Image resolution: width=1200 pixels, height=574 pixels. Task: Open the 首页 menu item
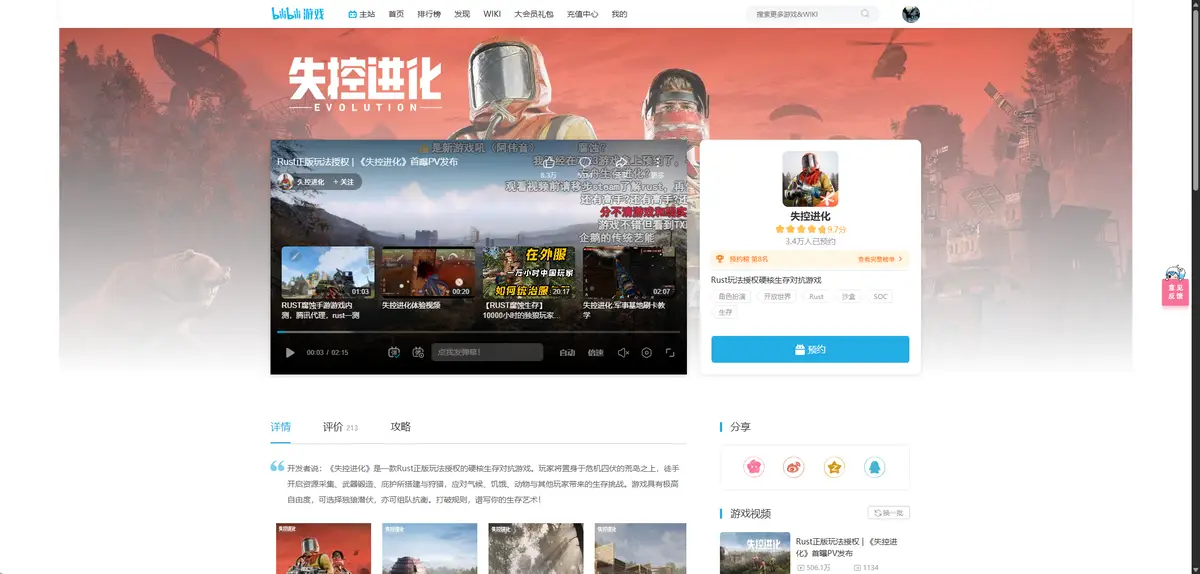pyautogui.click(x=396, y=14)
